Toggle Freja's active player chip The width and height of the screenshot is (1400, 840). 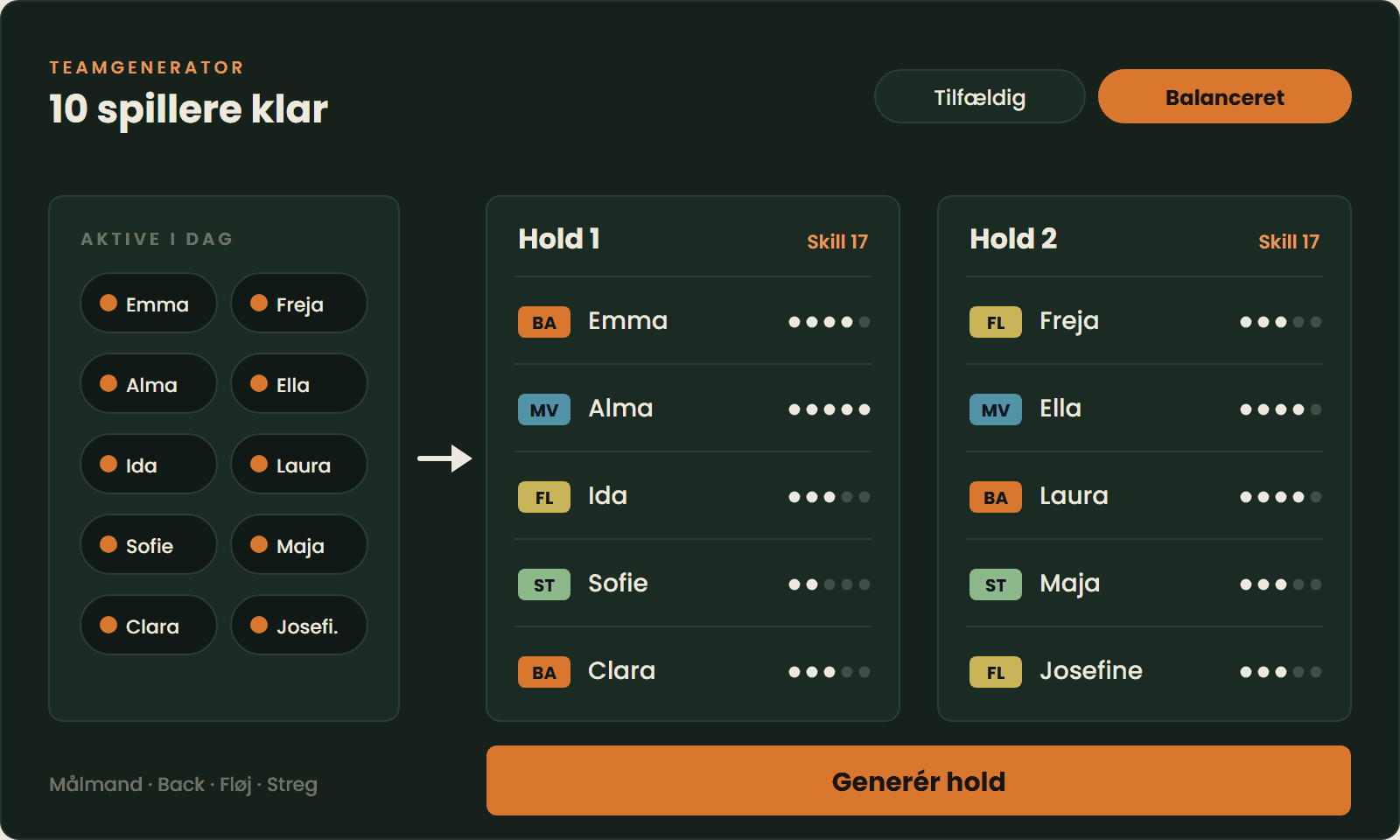[x=299, y=303]
